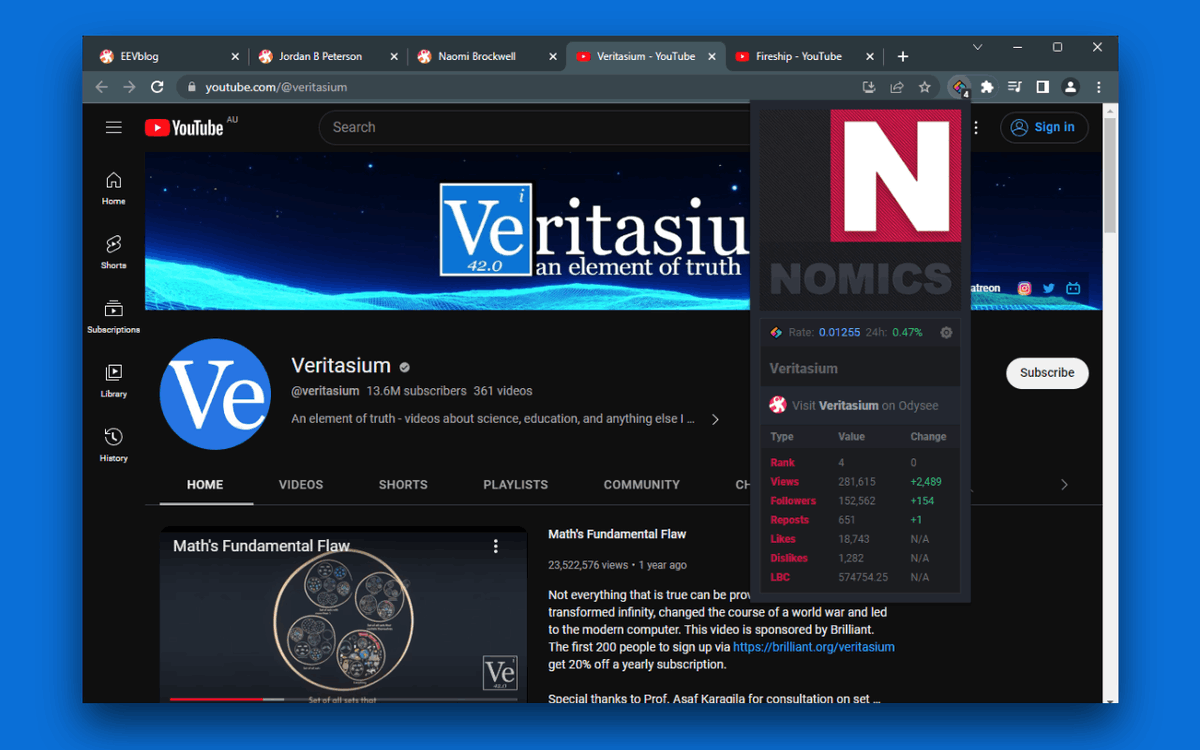Click the 13.6M subscribers text
This screenshot has width=1200, height=750.
point(416,391)
